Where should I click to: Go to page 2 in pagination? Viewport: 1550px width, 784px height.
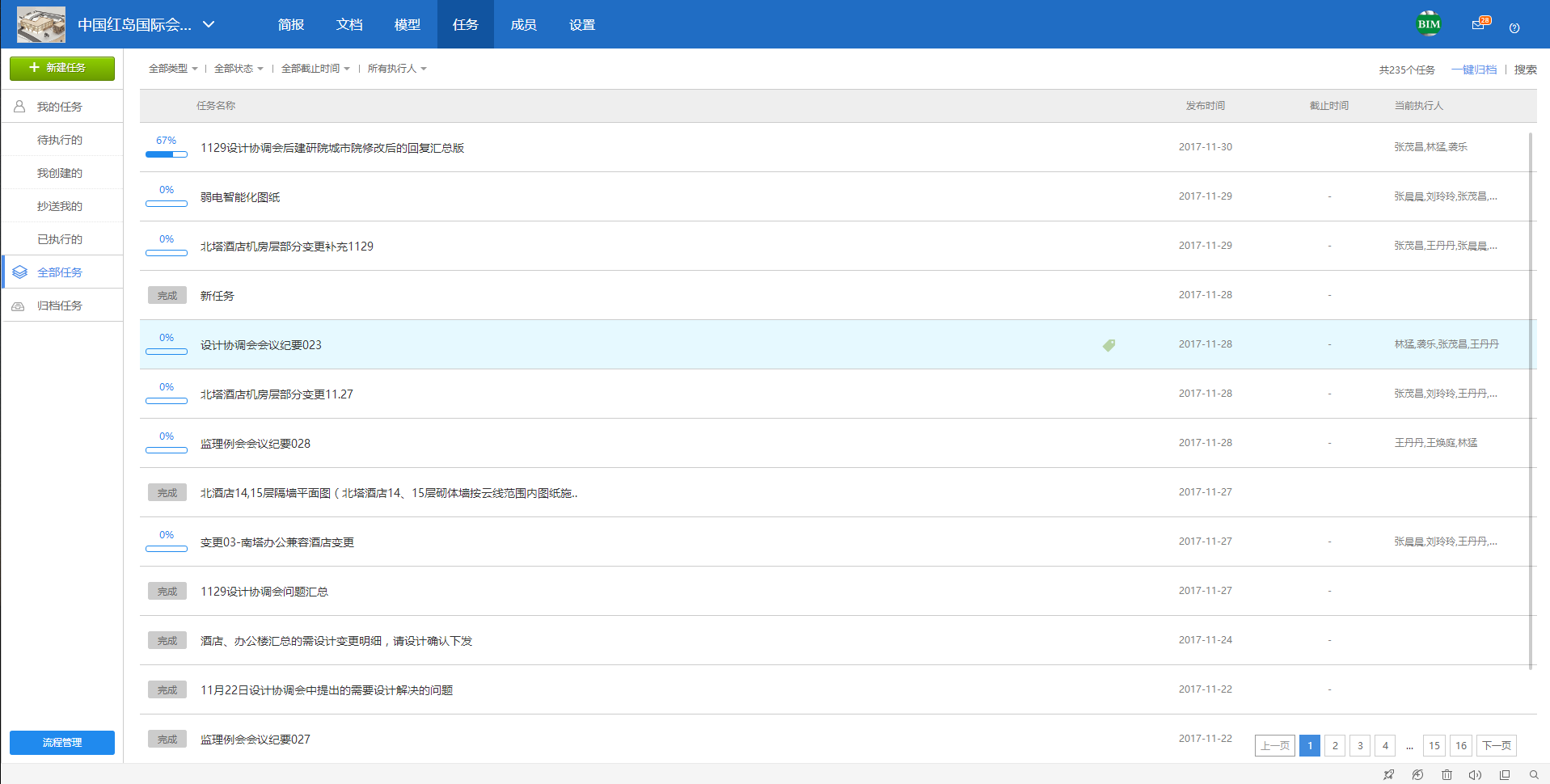1335,745
